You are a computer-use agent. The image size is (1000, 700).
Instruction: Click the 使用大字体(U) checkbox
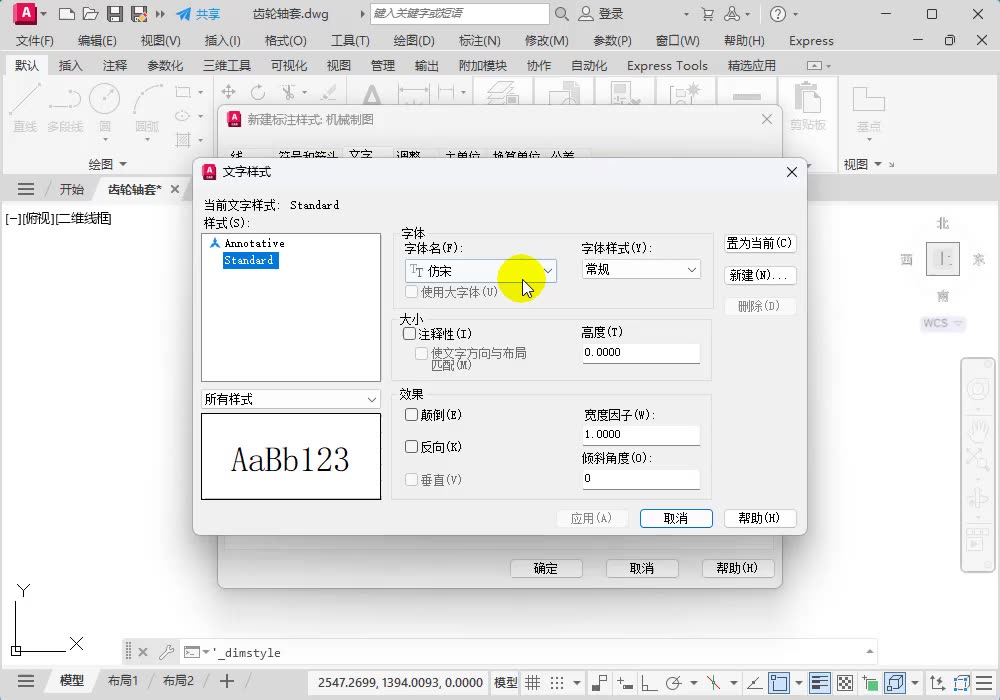(x=411, y=291)
